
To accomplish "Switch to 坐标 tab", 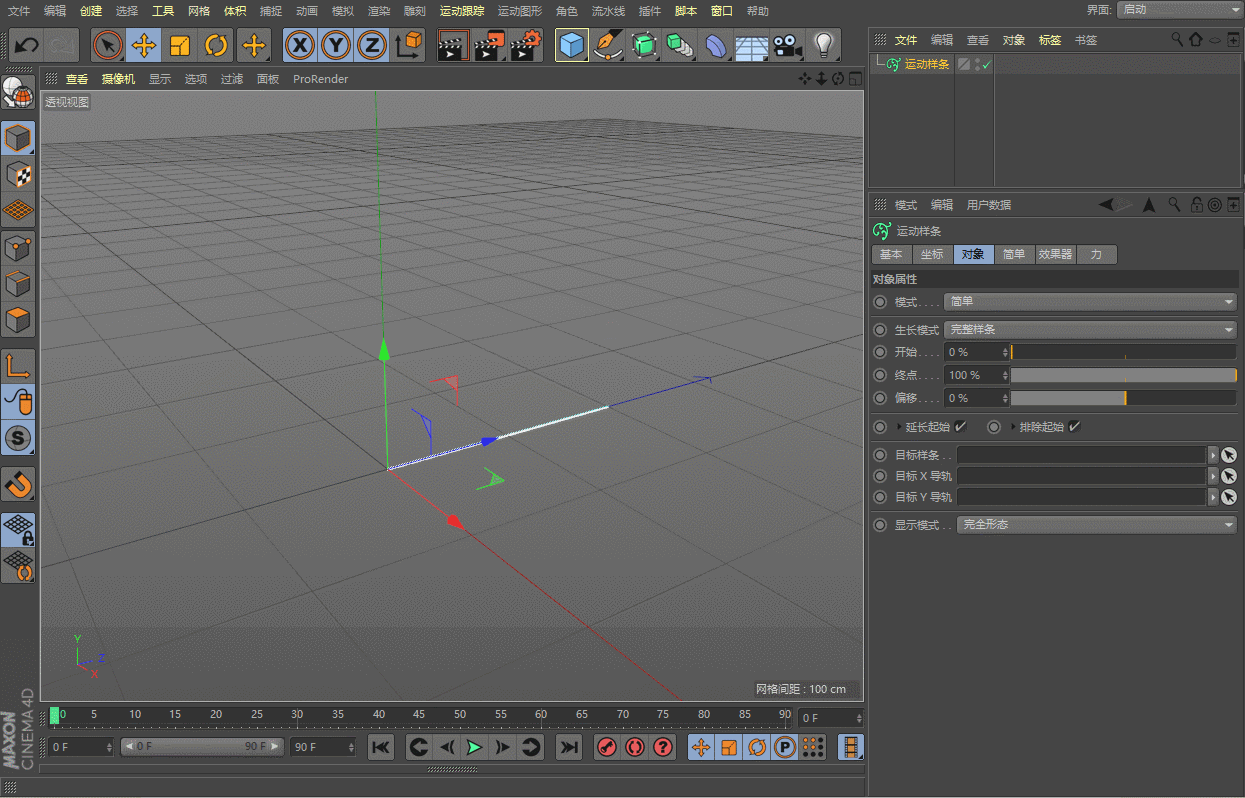I will pos(932,254).
